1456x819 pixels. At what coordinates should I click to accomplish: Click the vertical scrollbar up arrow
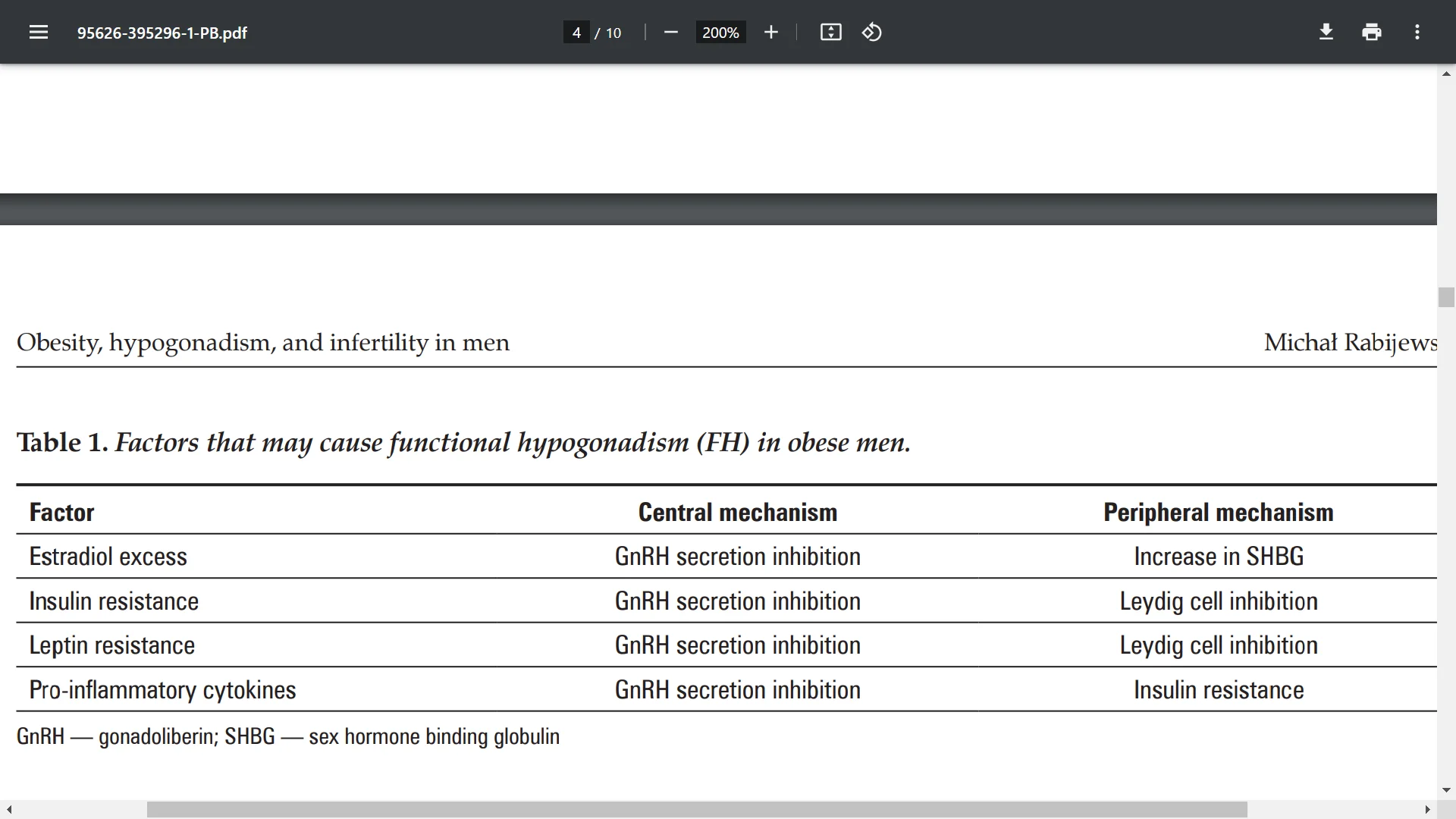coord(1446,74)
